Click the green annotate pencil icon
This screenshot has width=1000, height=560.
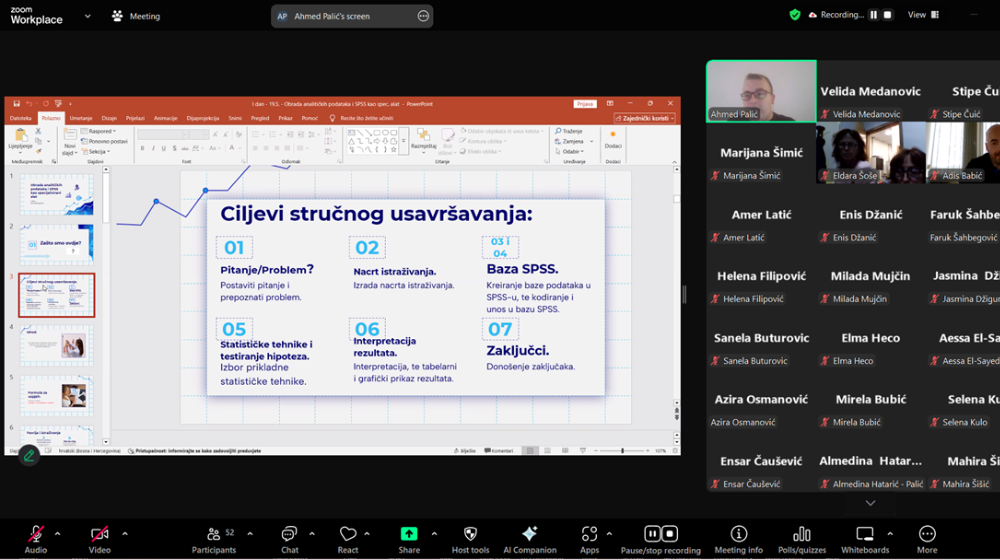pos(29,455)
